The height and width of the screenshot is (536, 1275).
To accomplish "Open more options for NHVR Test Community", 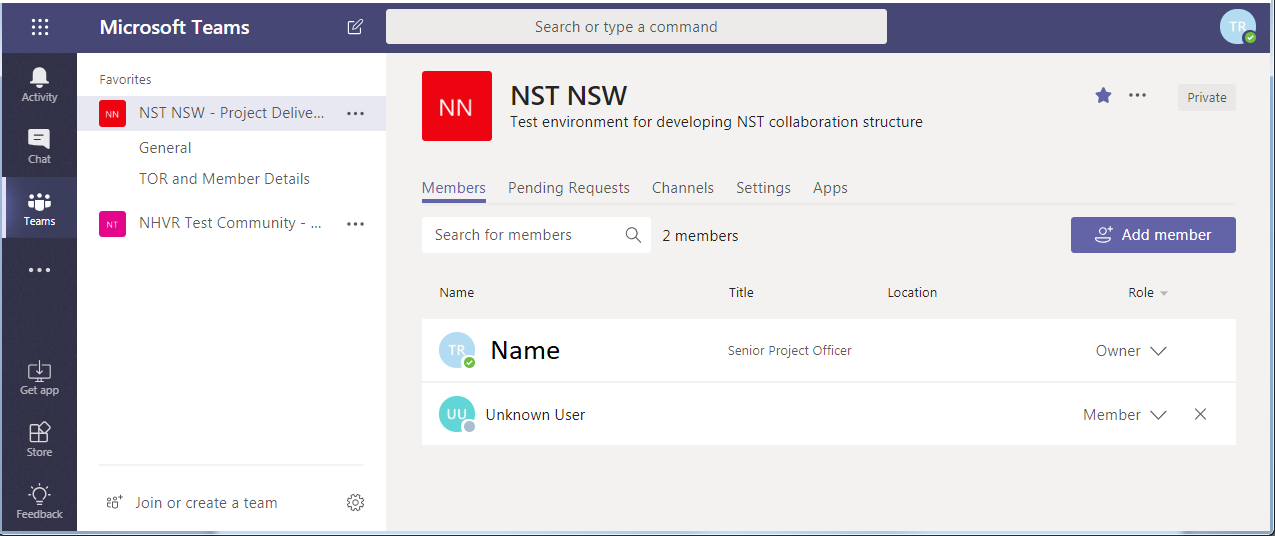I will point(355,224).
